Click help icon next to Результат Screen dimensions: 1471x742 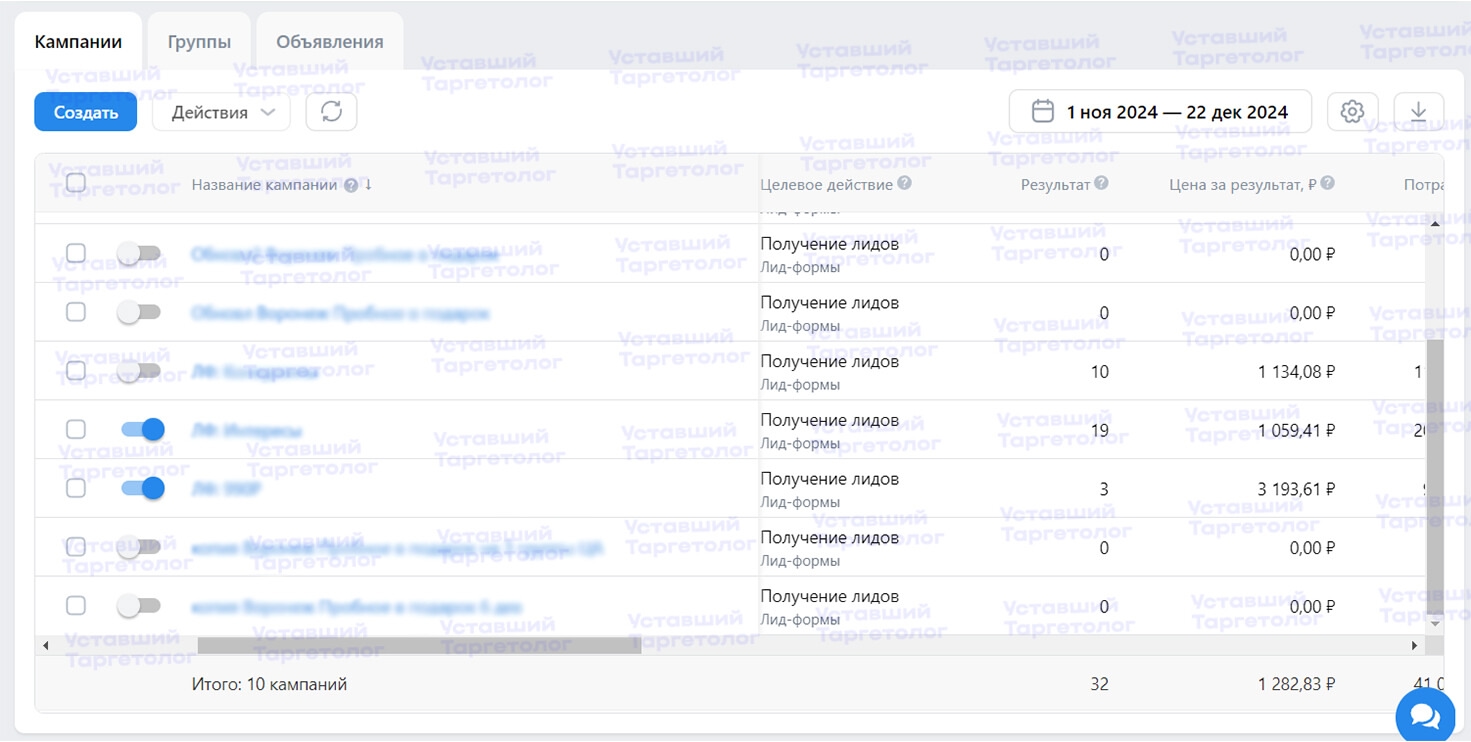(1101, 184)
